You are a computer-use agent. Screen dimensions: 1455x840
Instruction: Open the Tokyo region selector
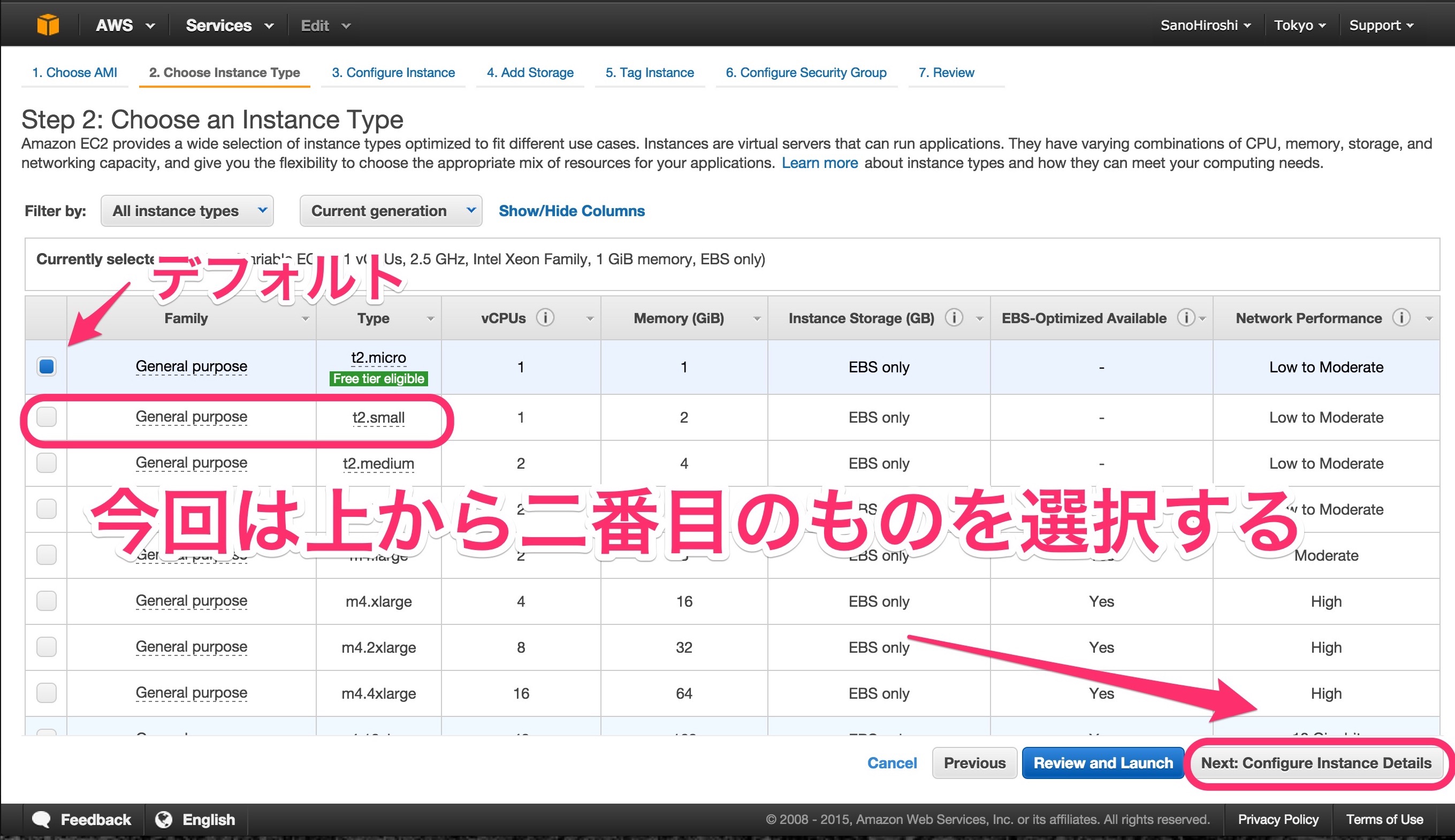coord(1299,25)
